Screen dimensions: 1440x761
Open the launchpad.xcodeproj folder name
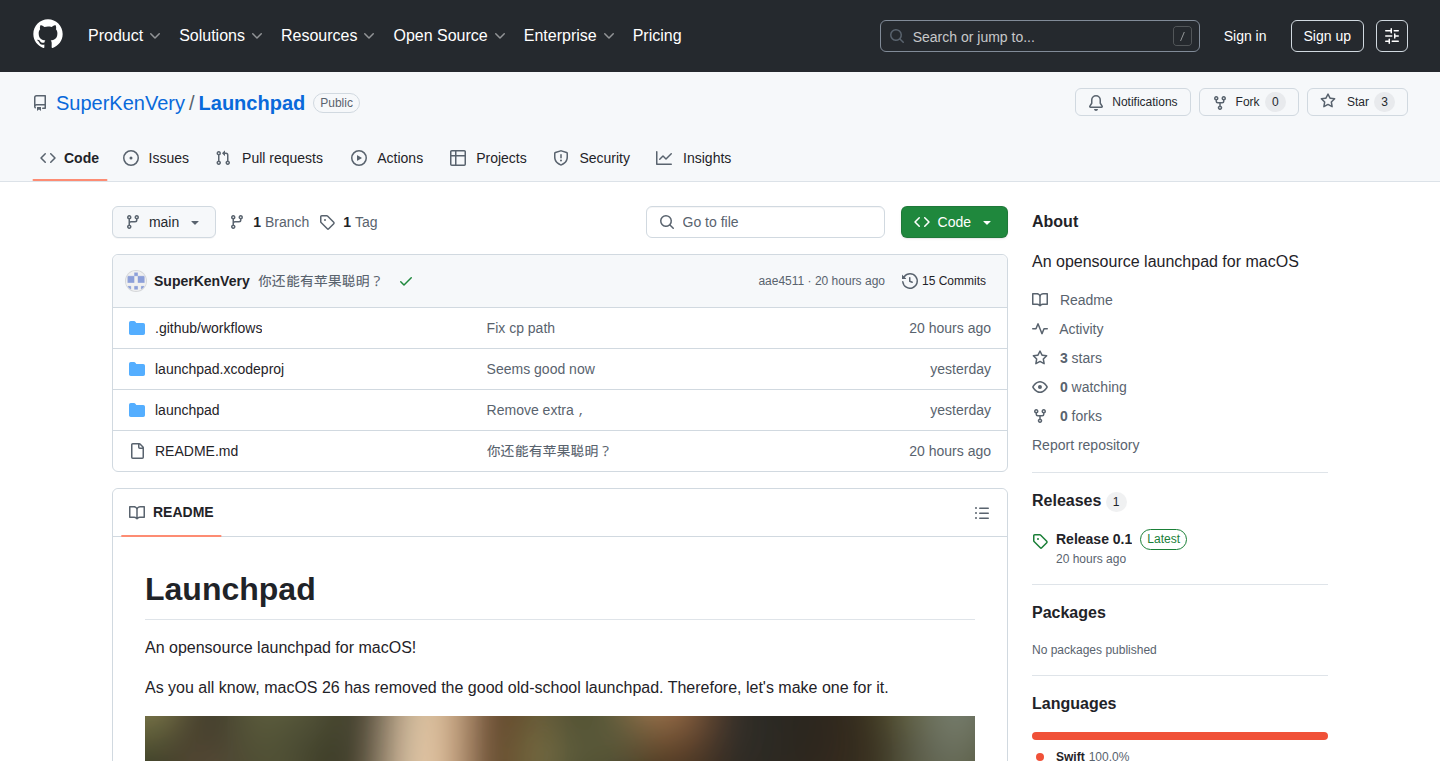[x=220, y=369]
